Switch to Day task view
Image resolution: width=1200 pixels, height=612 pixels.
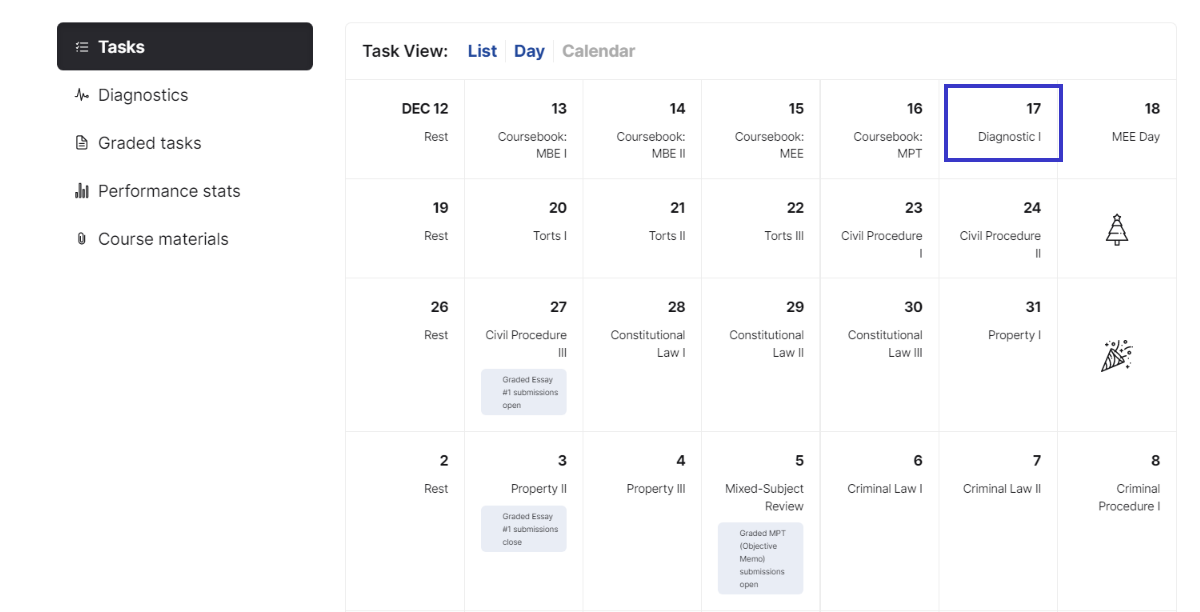point(529,51)
